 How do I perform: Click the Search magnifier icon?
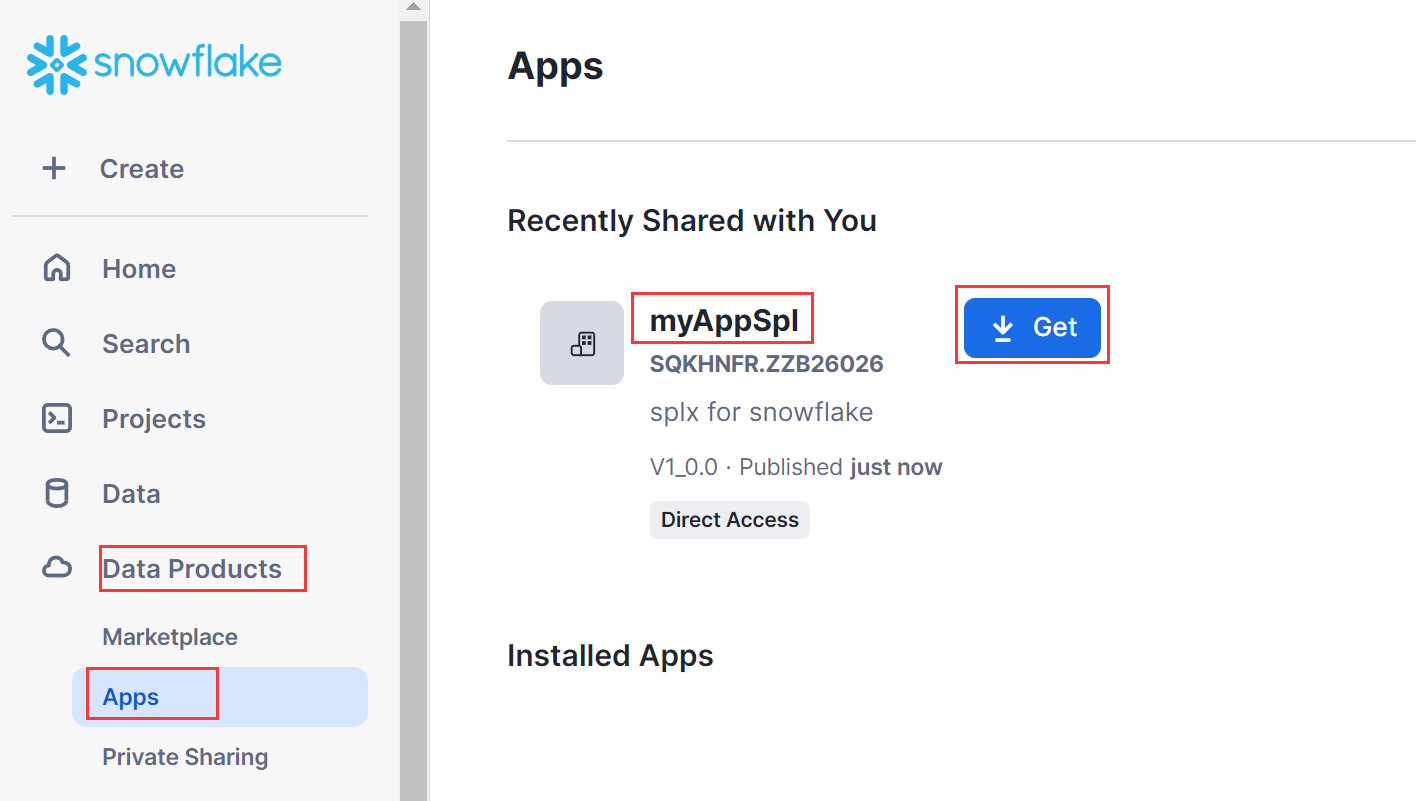57,343
